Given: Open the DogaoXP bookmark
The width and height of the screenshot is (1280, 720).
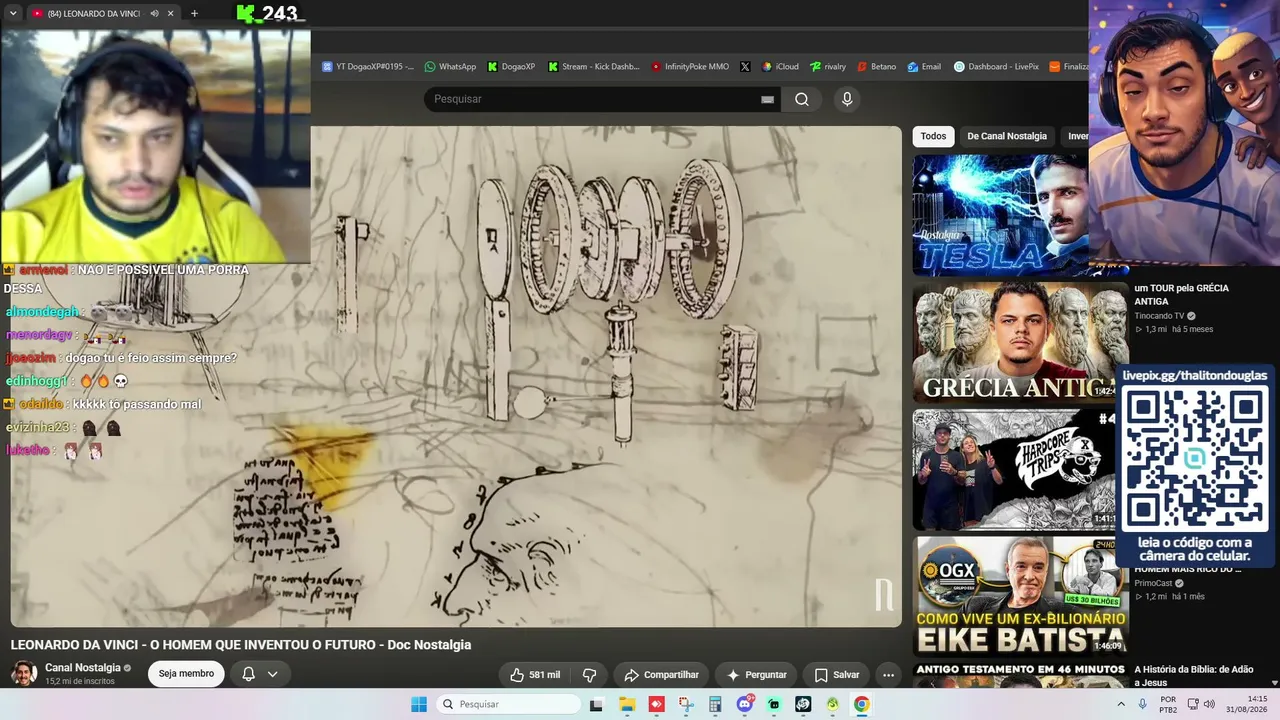Looking at the screenshot, I should [511, 67].
